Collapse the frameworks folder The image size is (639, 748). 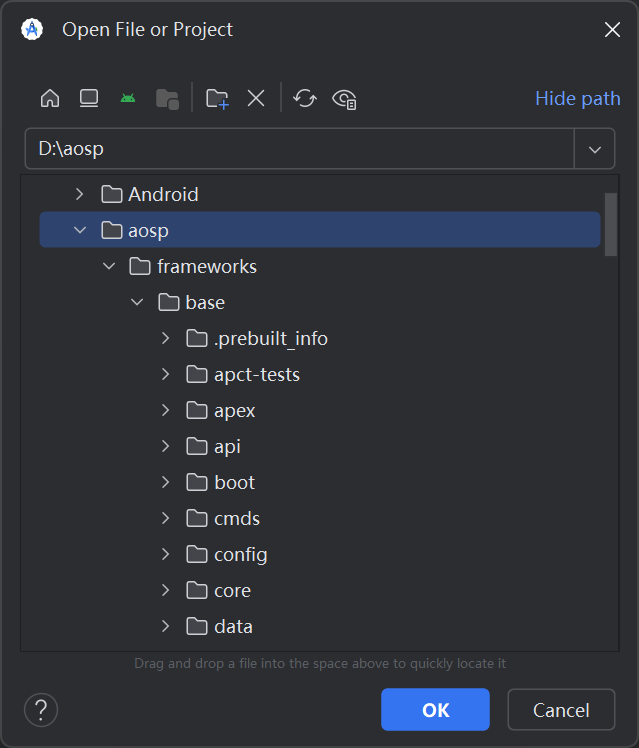tap(109, 266)
